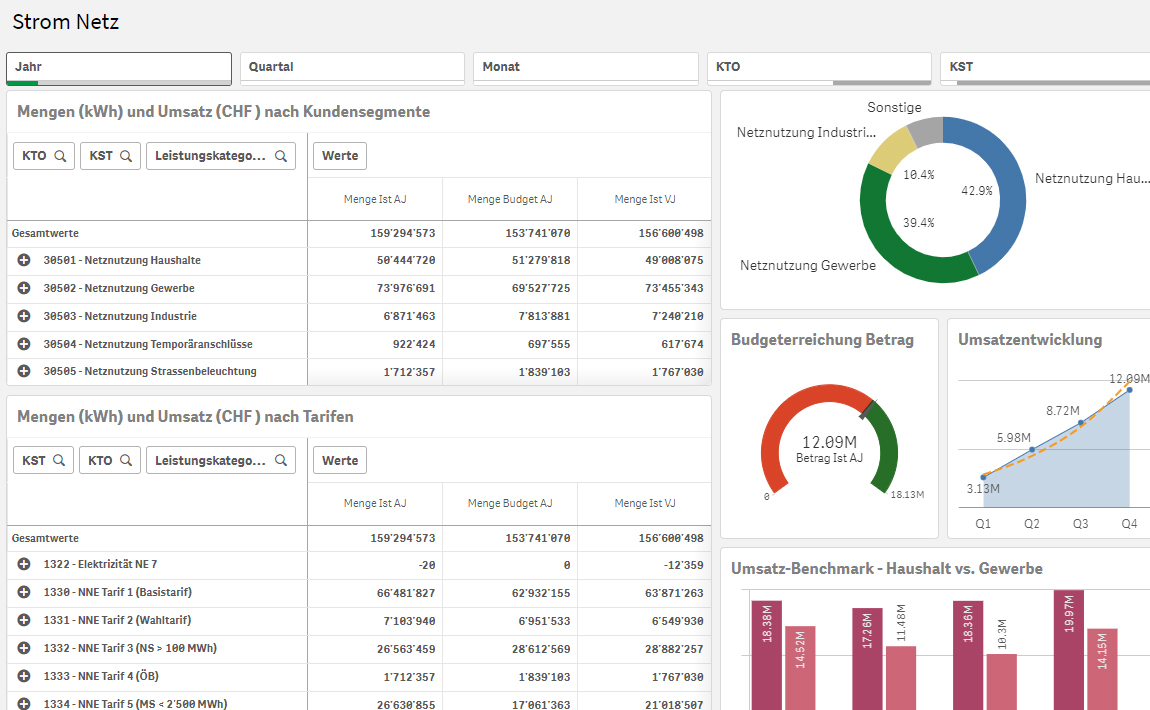Expand row 30502 - Netznutzung Gewerbe
Viewport: 1150px width, 710px height.
click(23, 288)
